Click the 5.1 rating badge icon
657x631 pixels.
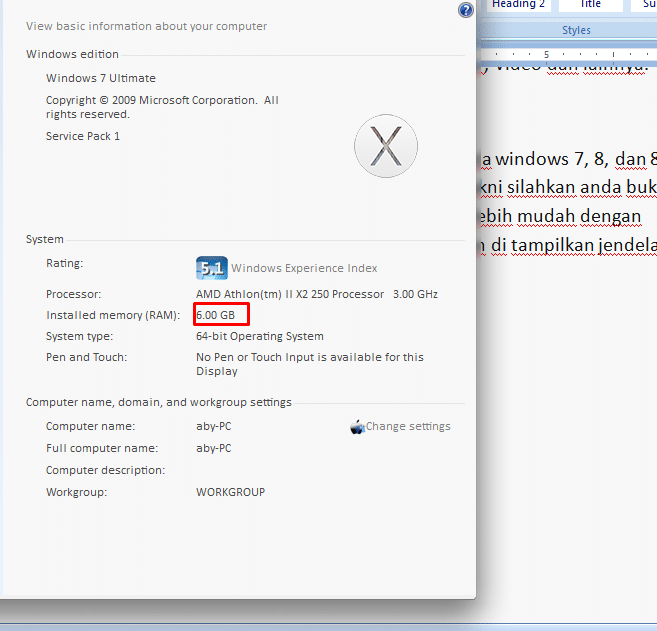(212, 268)
